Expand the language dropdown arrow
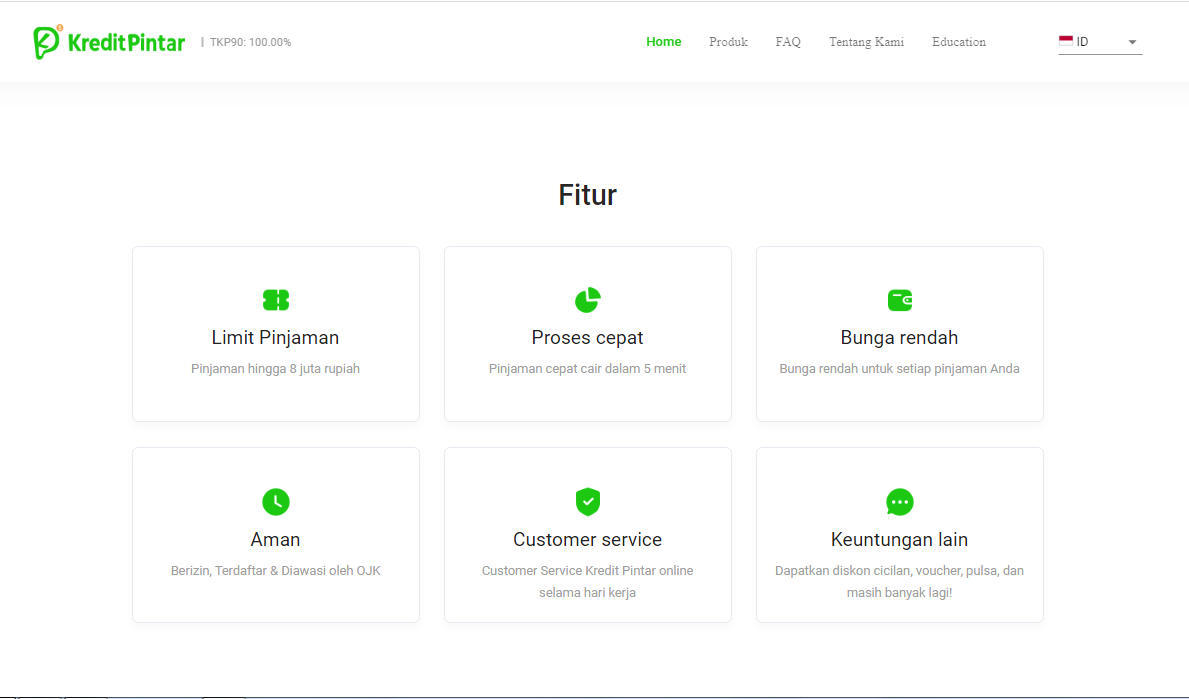1189x699 pixels. 1132,42
